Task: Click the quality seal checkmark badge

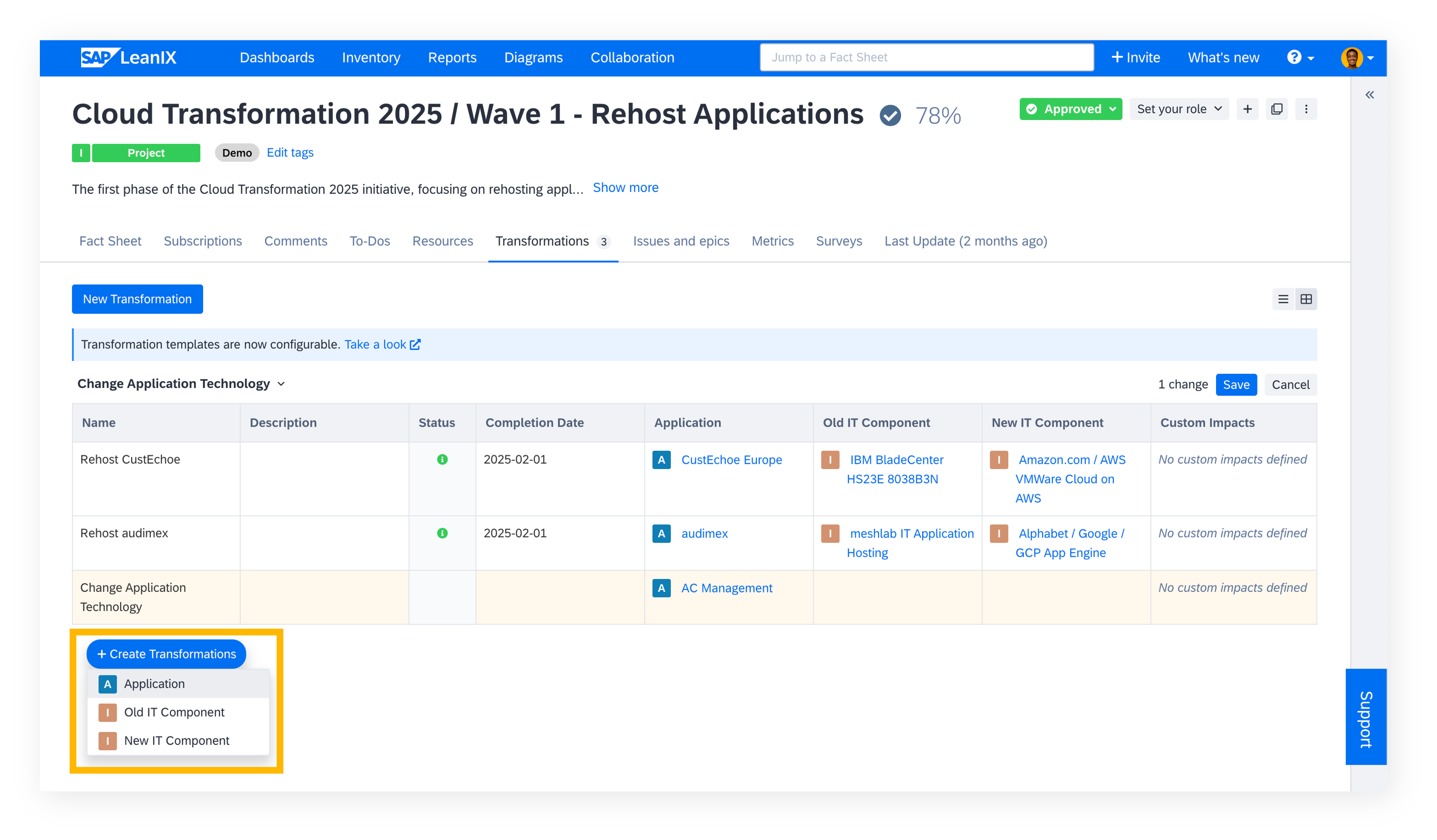Action: point(889,115)
